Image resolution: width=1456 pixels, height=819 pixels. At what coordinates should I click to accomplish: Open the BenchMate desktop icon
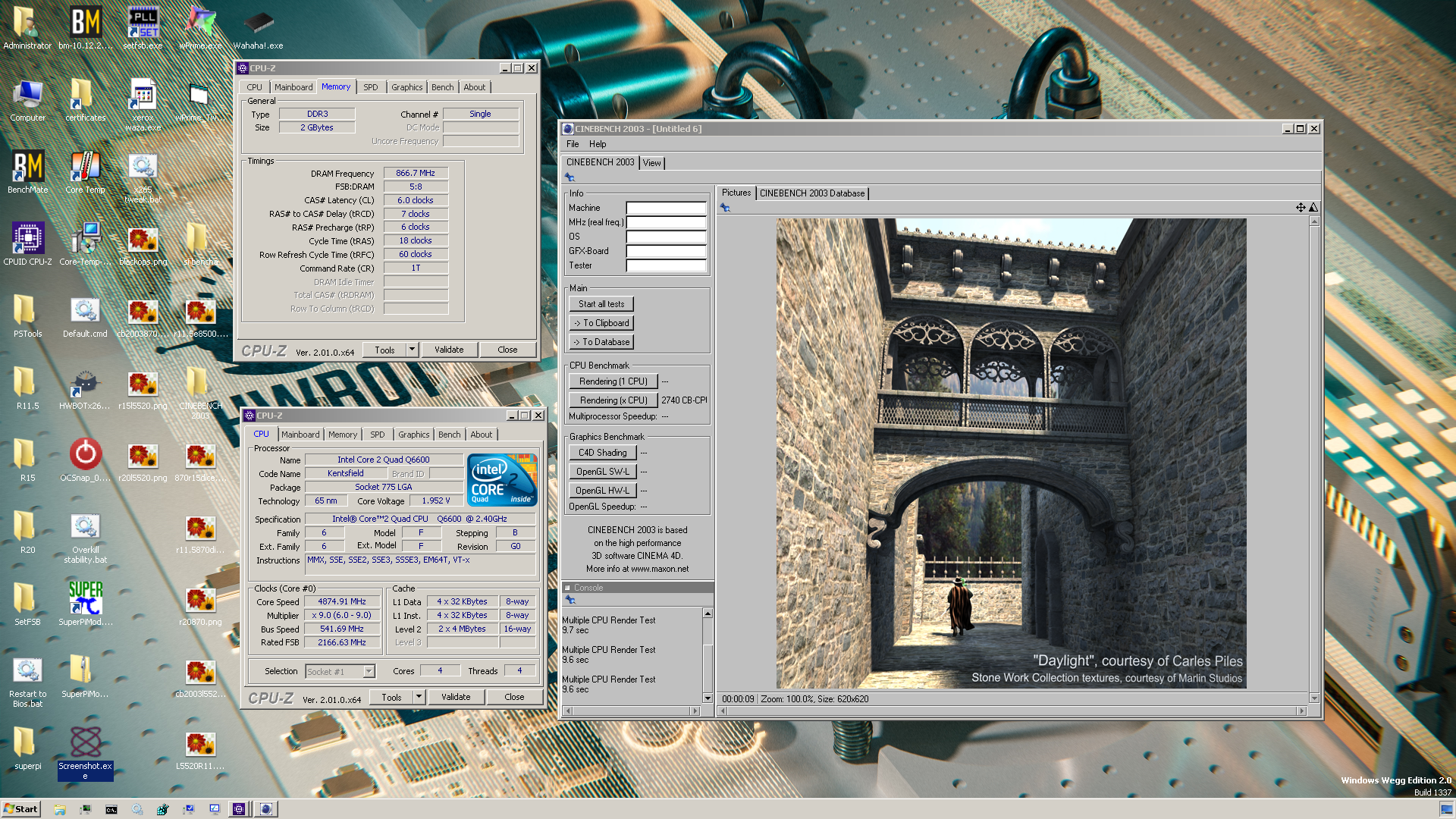click(28, 171)
